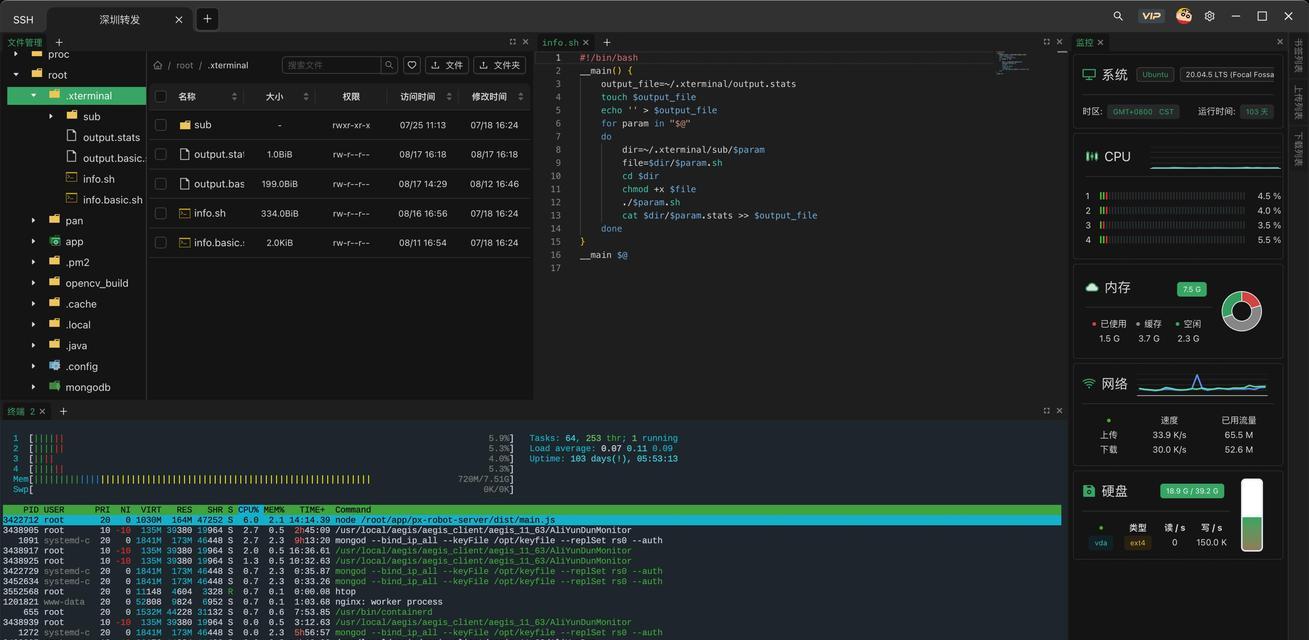Expand the sub folder in the tree
The width and height of the screenshot is (1309, 640).
(x=51, y=117)
